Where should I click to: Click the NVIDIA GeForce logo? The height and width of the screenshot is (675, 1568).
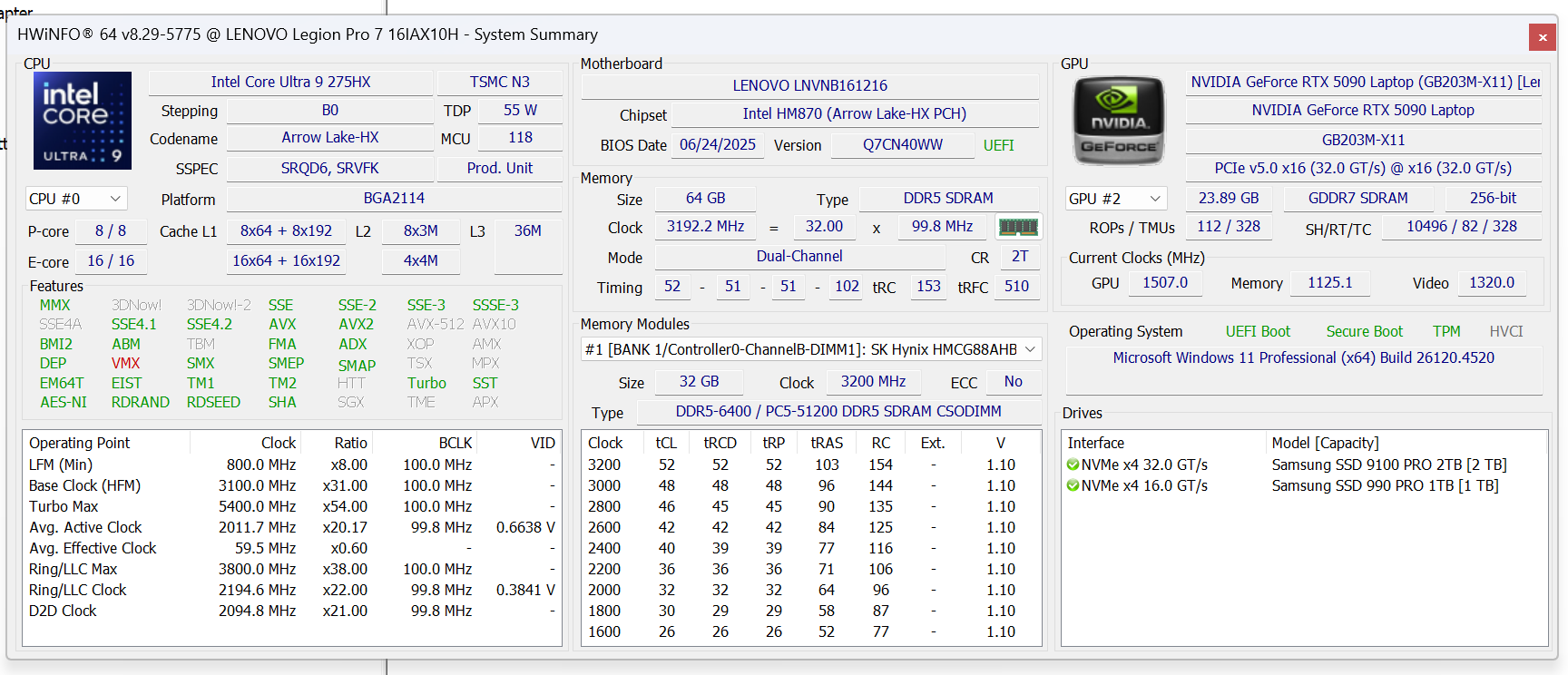pos(1118,121)
